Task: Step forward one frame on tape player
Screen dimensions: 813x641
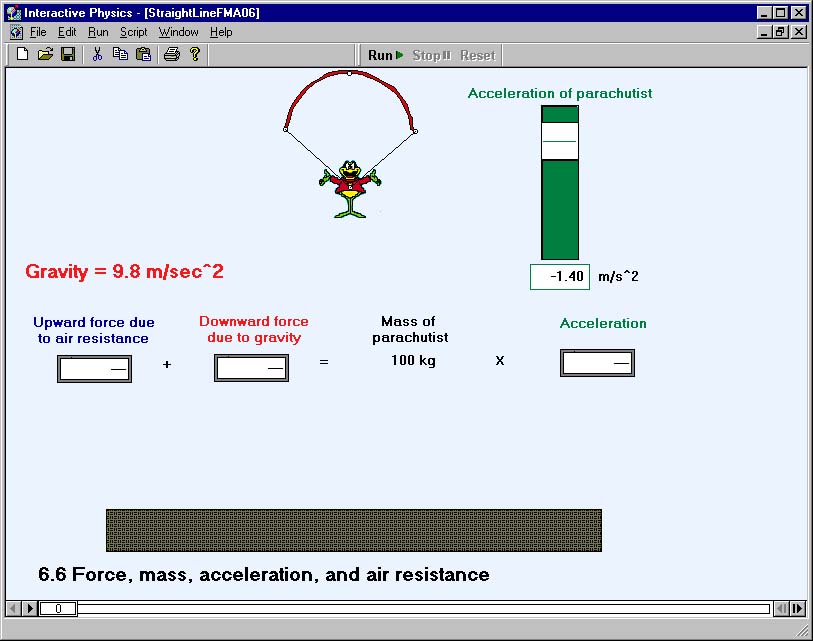Action: pos(30,608)
